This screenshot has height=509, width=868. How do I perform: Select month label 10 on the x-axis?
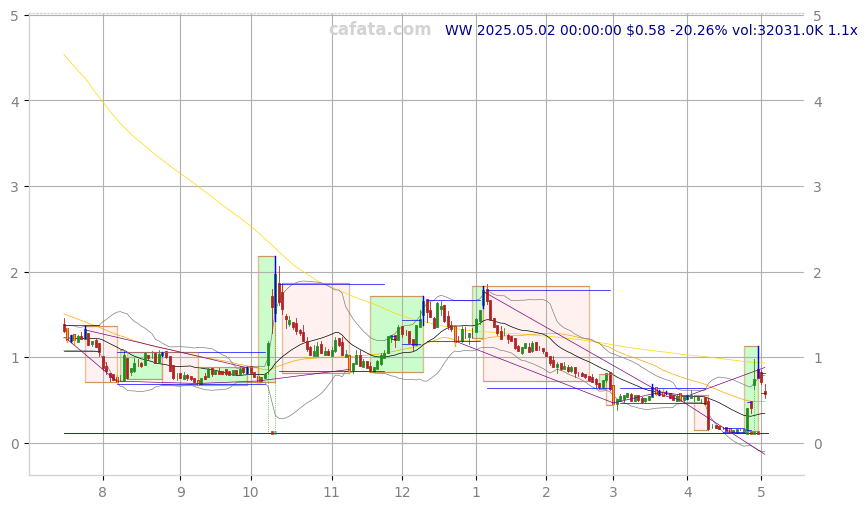pyautogui.click(x=251, y=492)
